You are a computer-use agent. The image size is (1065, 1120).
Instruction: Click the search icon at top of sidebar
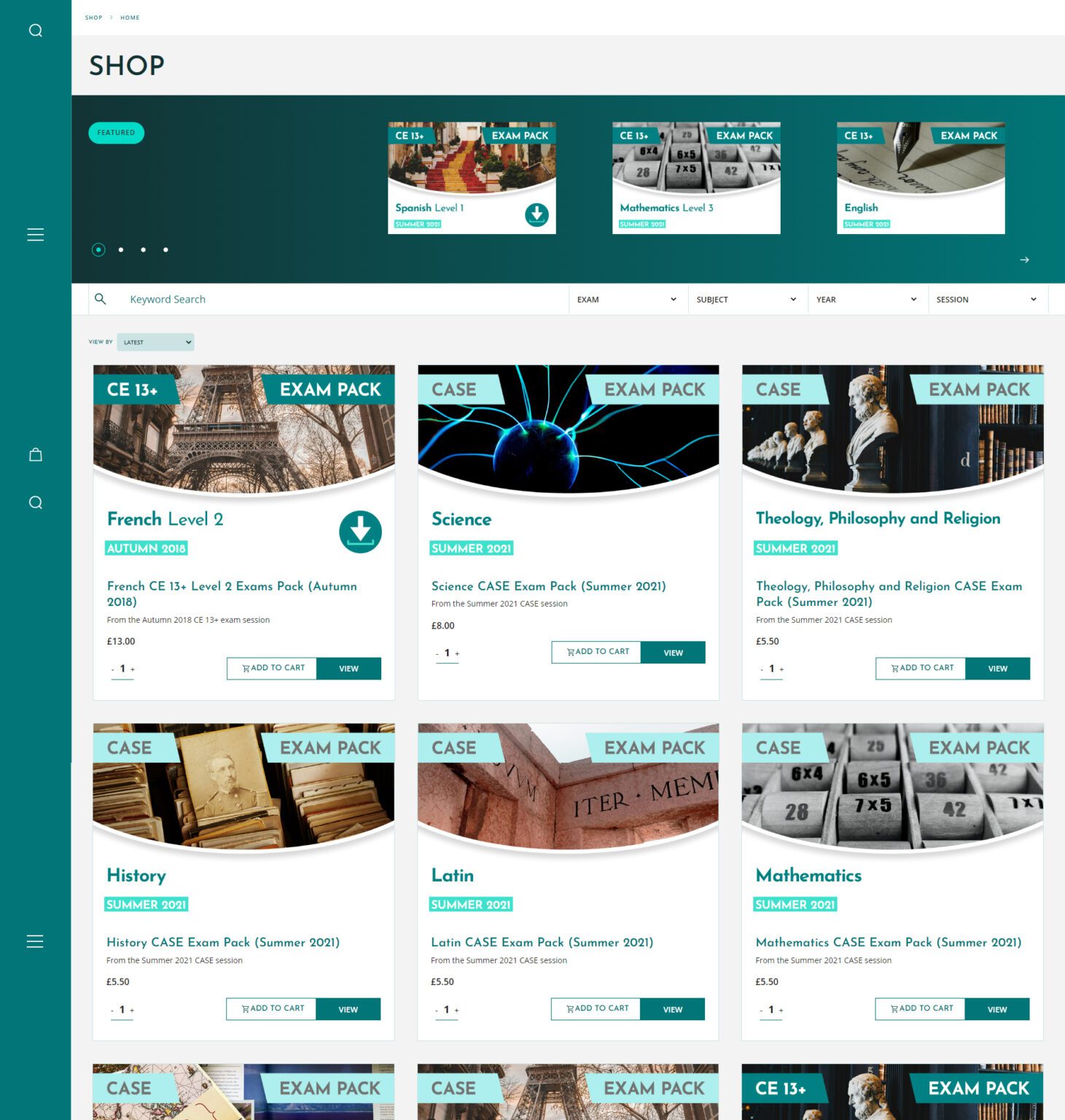[x=35, y=31]
